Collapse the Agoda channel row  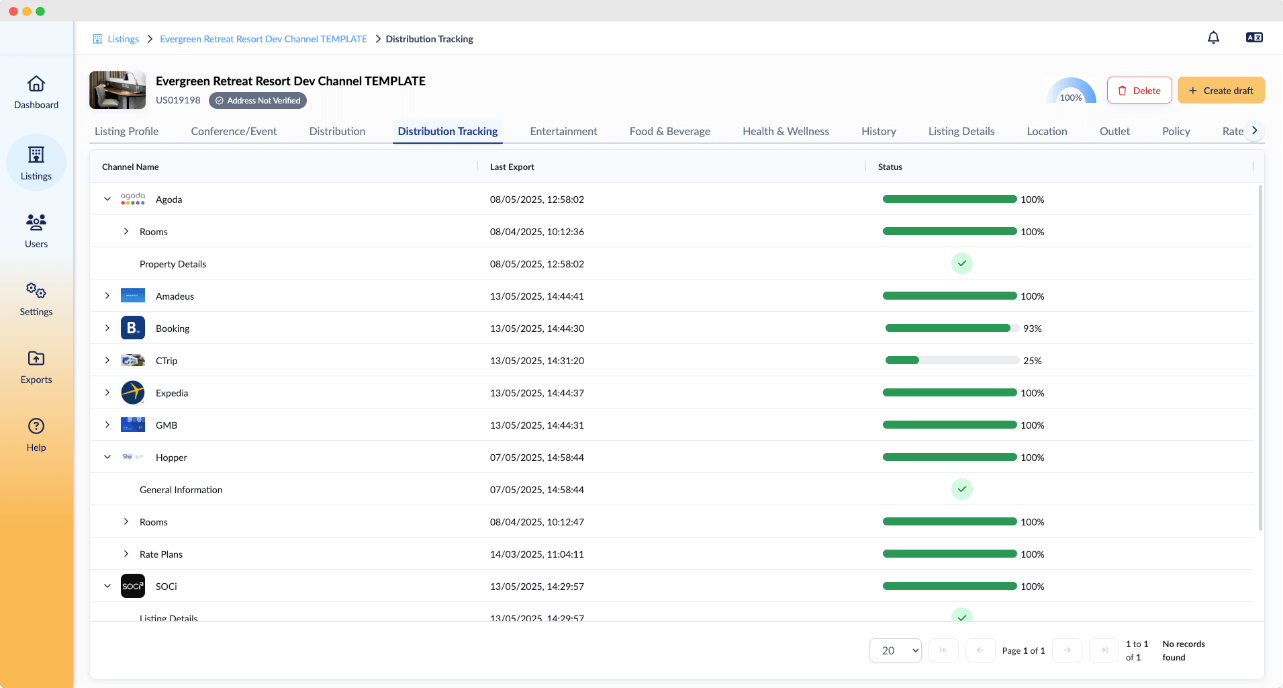coord(108,199)
